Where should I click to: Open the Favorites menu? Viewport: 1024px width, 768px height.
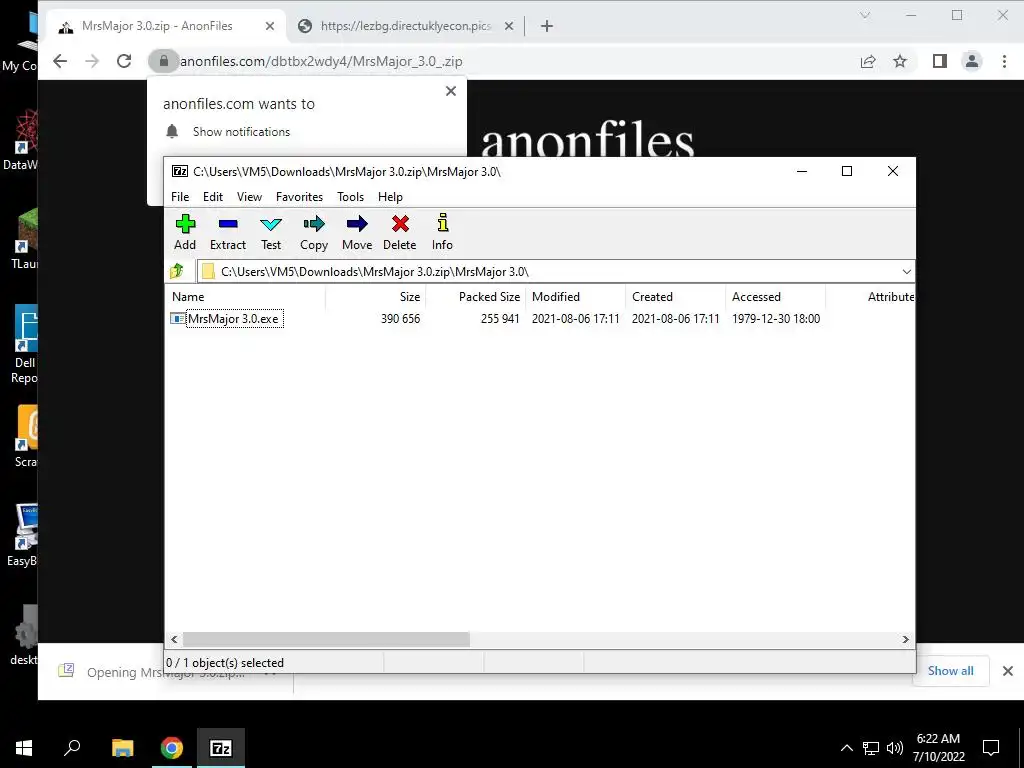(299, 197)
